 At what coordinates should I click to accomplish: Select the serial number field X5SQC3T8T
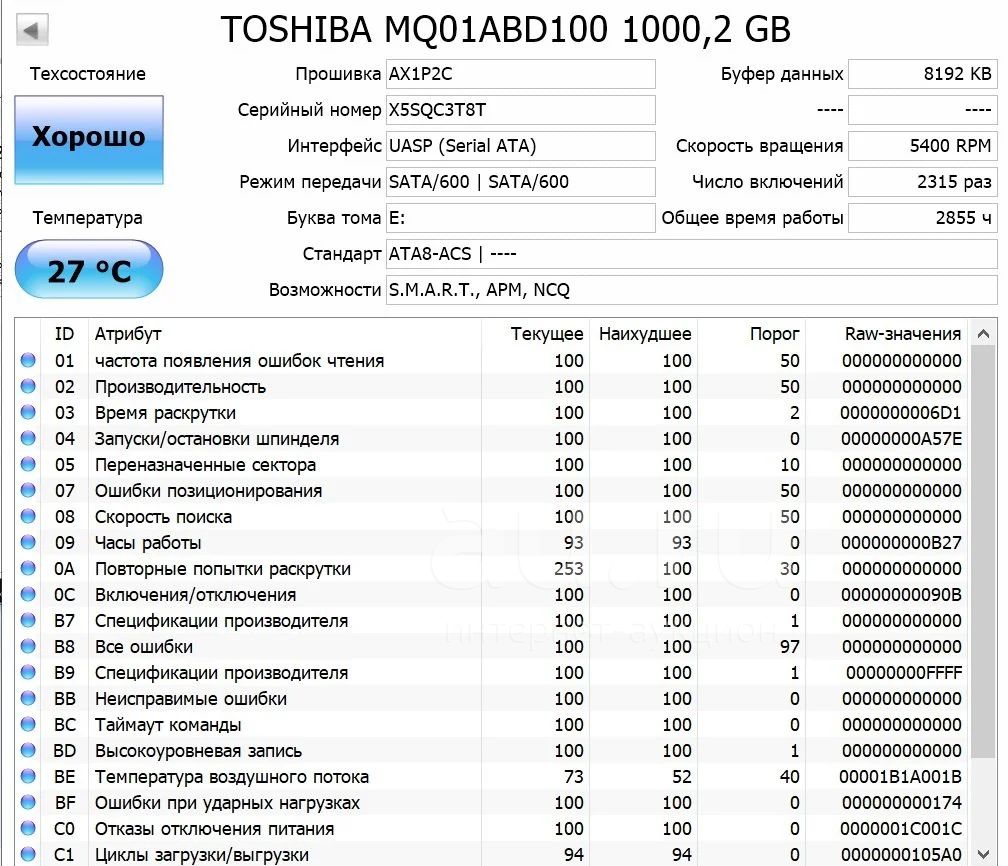click(x=520, y=110)
